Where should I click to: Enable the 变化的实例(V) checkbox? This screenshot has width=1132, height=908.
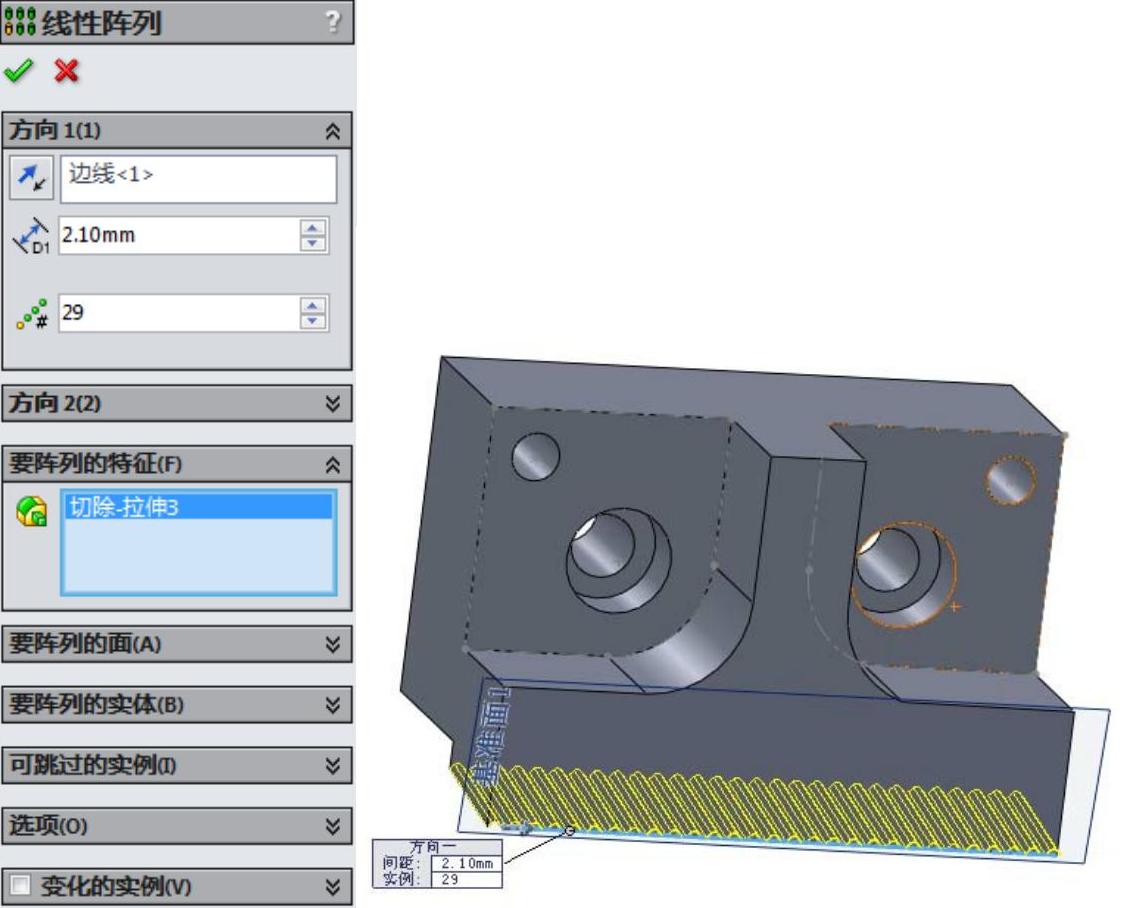coord(20,885)
